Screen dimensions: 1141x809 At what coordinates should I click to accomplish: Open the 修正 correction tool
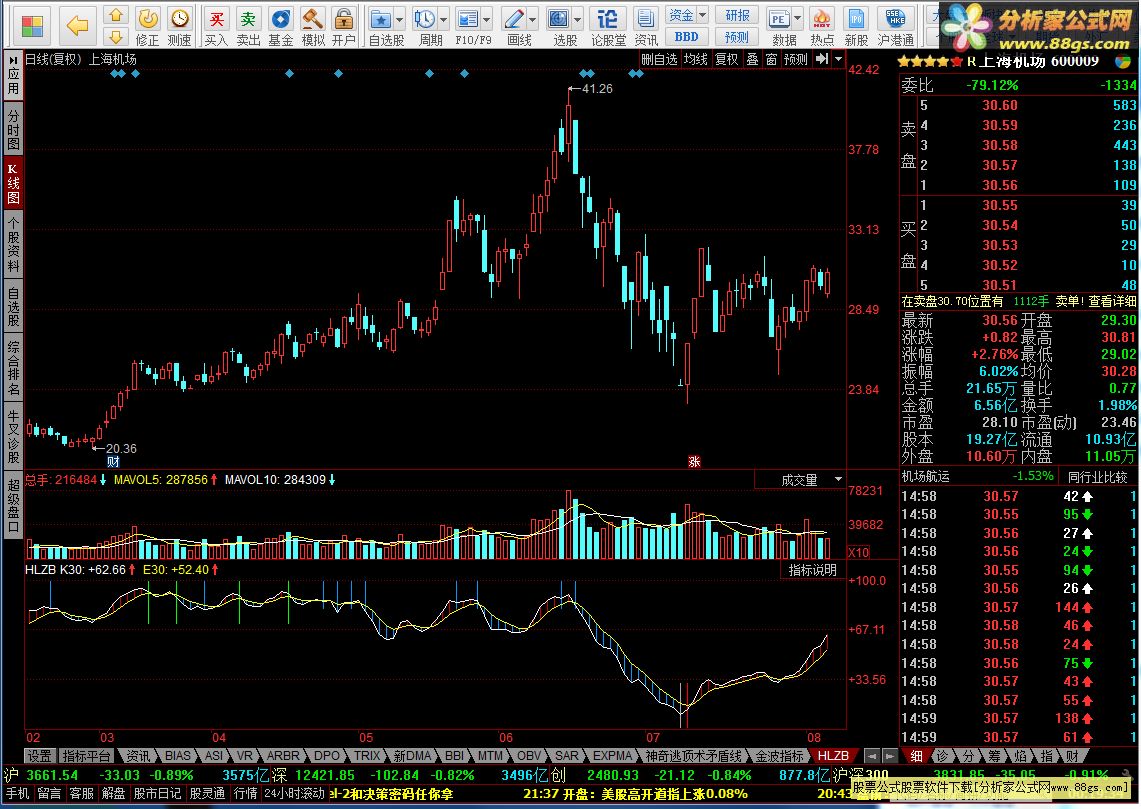pyautogui.click(x=148, y=26)
